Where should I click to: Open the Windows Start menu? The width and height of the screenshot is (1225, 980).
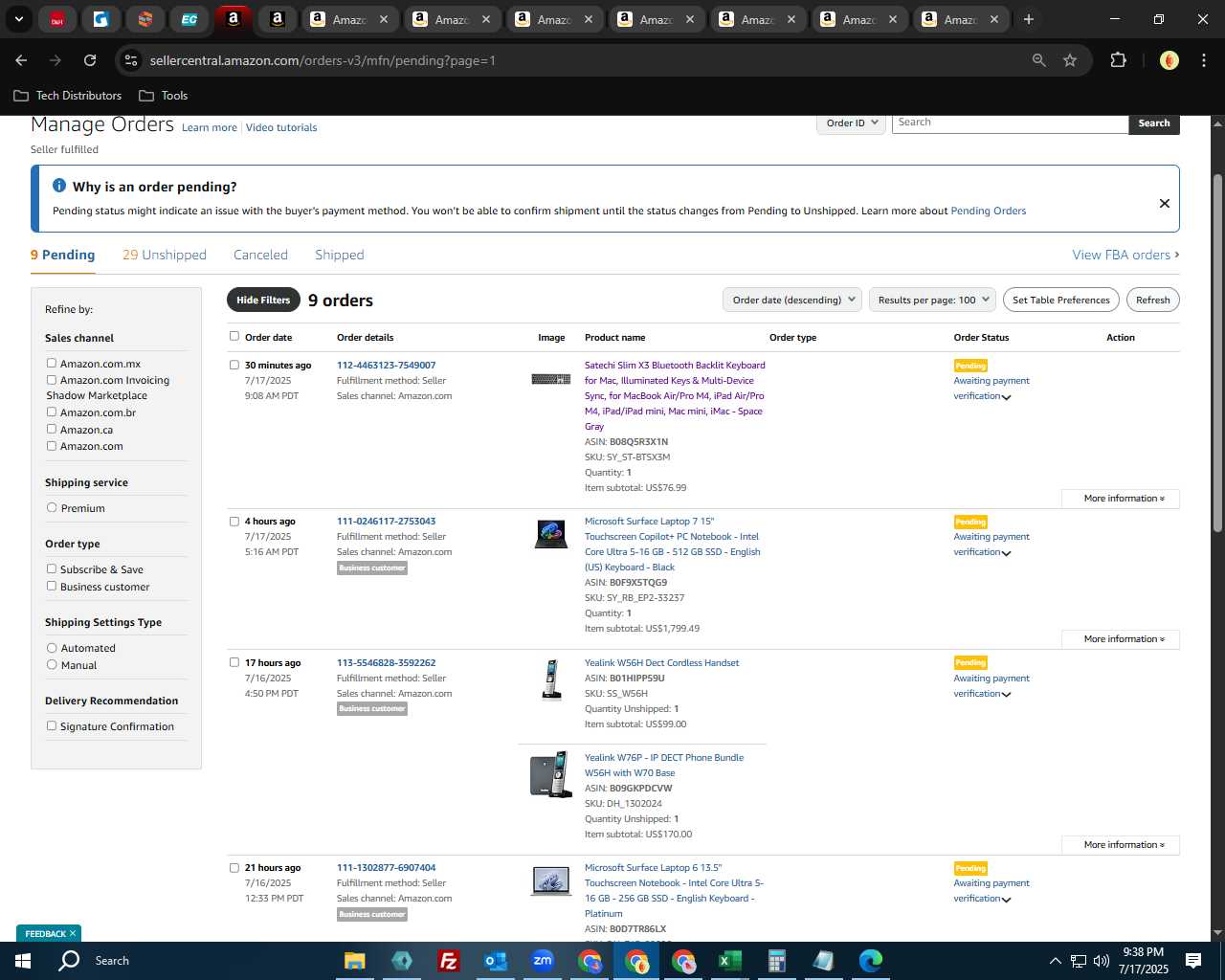coord(23,961)
